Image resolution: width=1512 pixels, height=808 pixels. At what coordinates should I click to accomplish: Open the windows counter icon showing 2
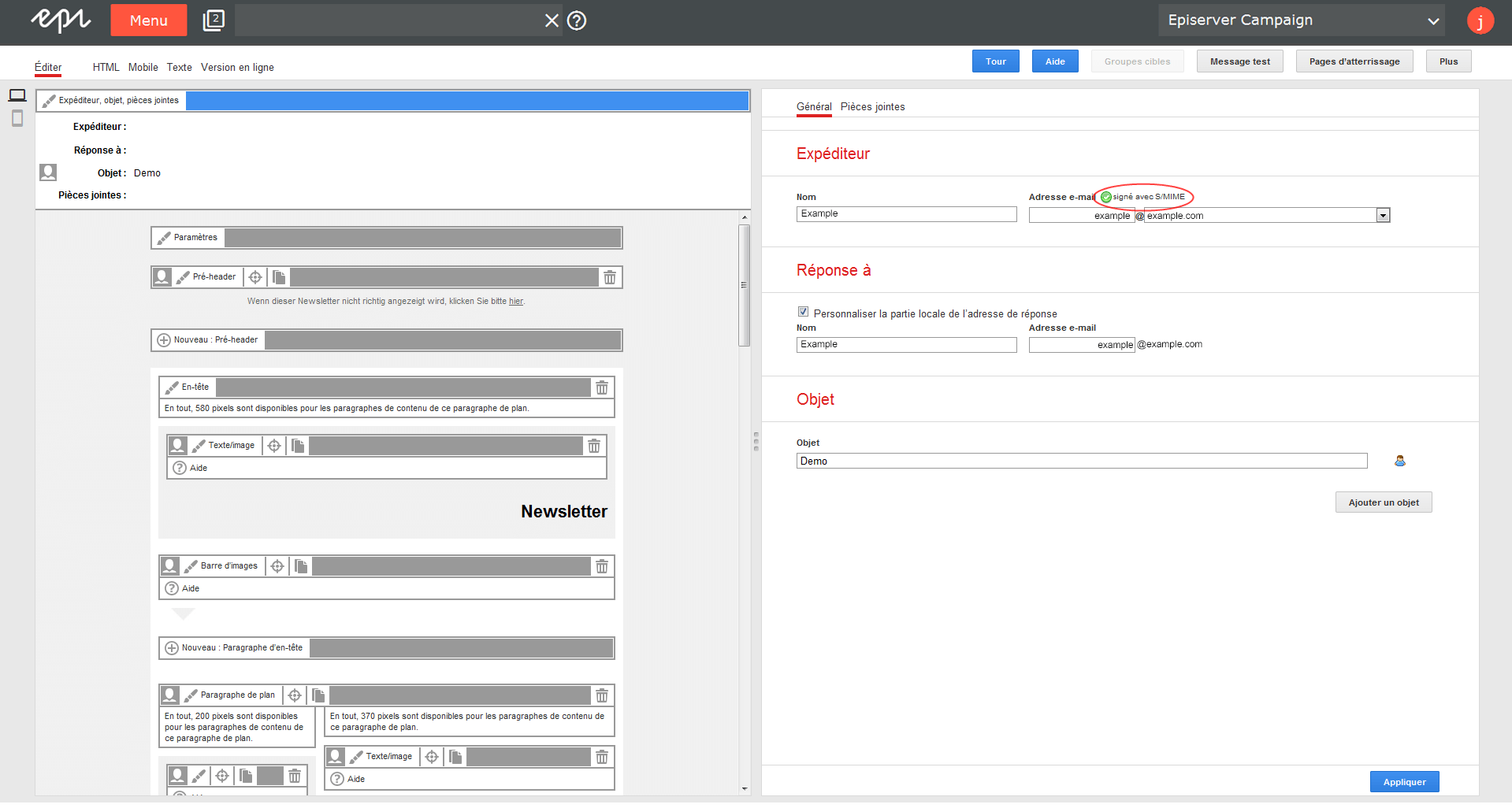click(x=214, y=20)
